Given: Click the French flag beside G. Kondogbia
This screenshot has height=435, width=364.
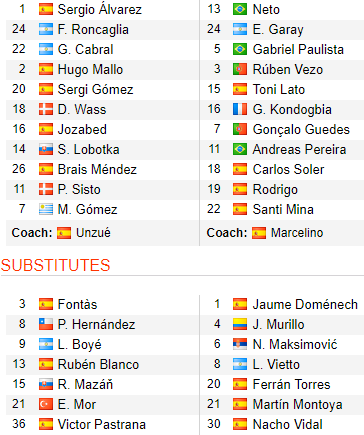Looking at the screenshot, I should tap(240, 109).
